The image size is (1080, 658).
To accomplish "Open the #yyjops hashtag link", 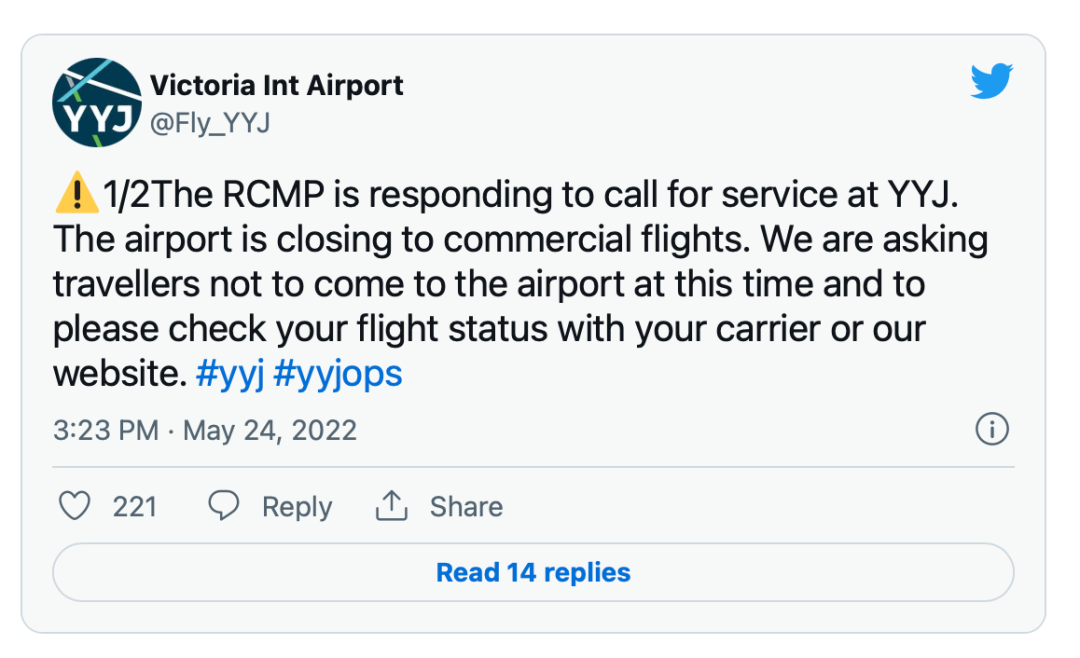I will pos(337,374).
